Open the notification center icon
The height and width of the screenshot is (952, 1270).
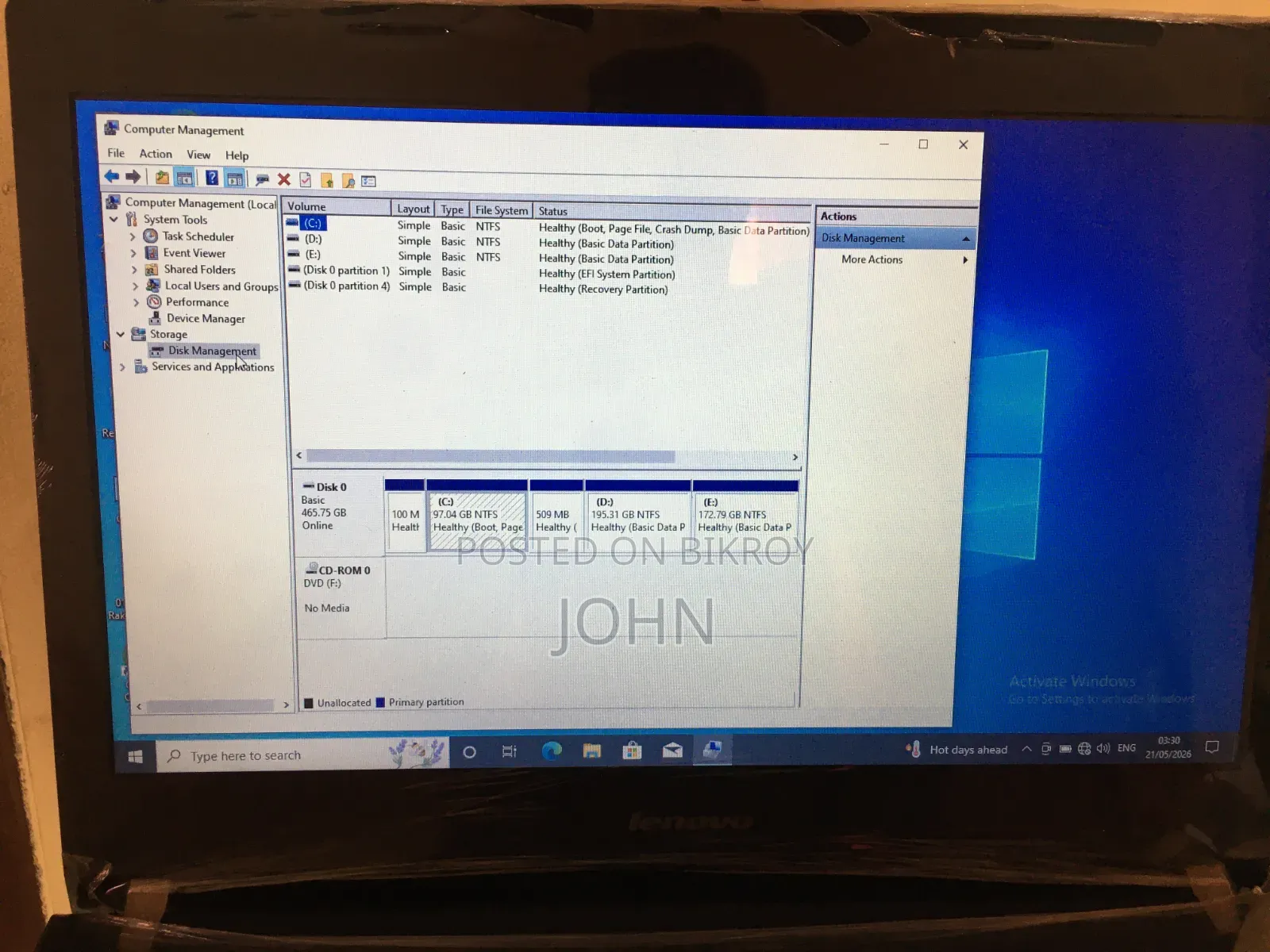click(x=1212, y=747)
